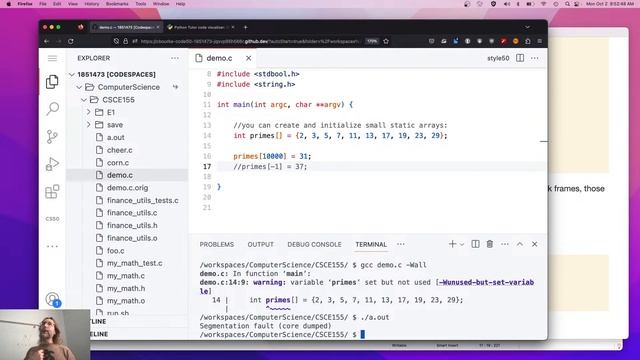The height and width of the screenshot is (360, 640).
Task: Open demo.c.orig file
Action: 127,188
